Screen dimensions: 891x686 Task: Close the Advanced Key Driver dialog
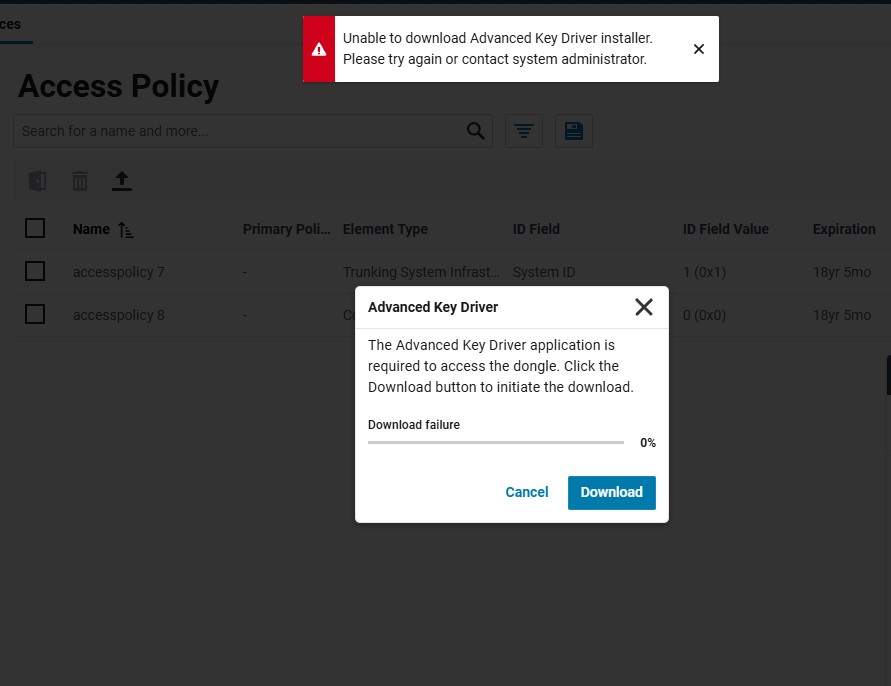click(x=643, y=307)
